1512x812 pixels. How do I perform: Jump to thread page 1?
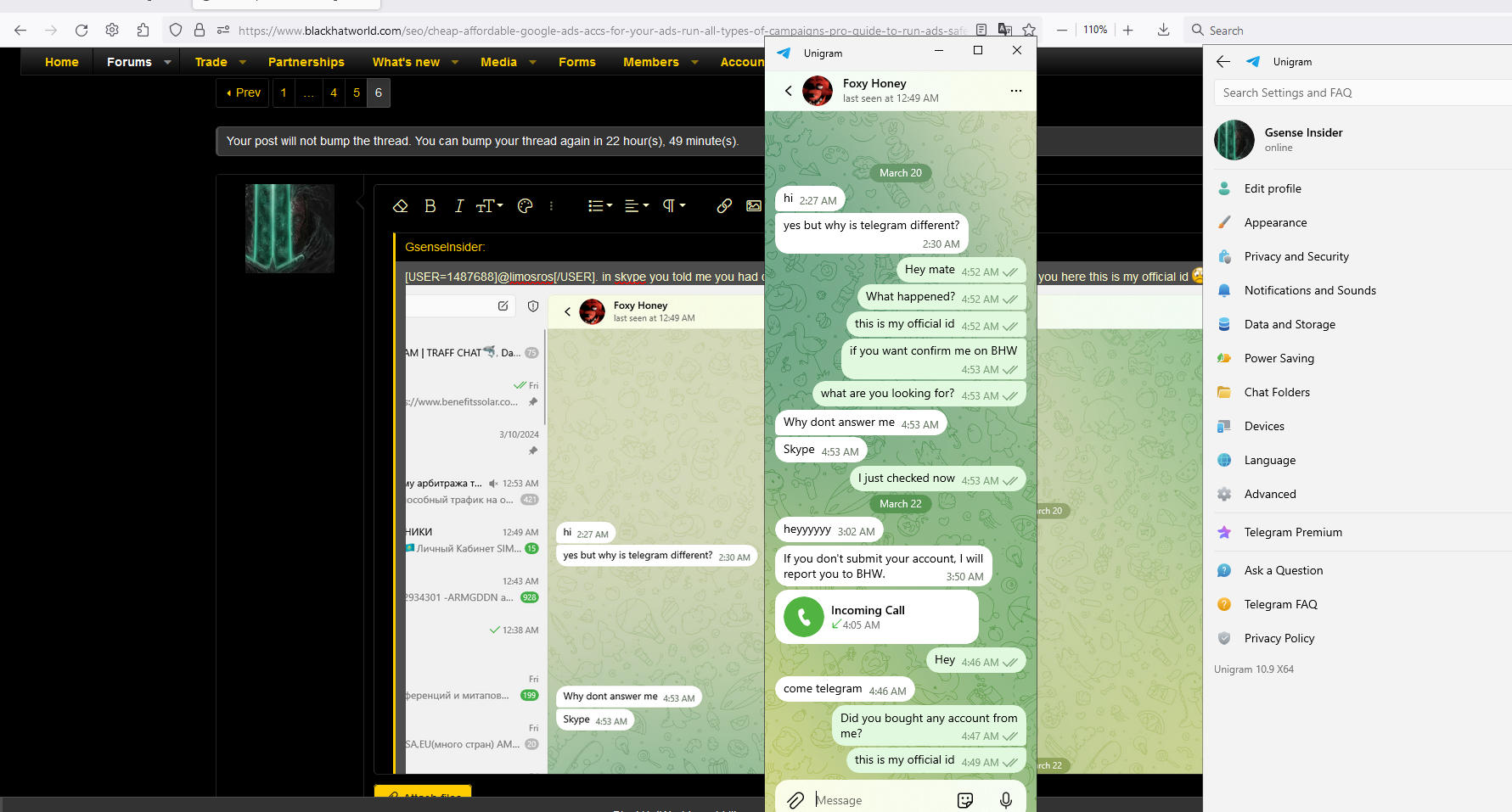click(284, 92)
